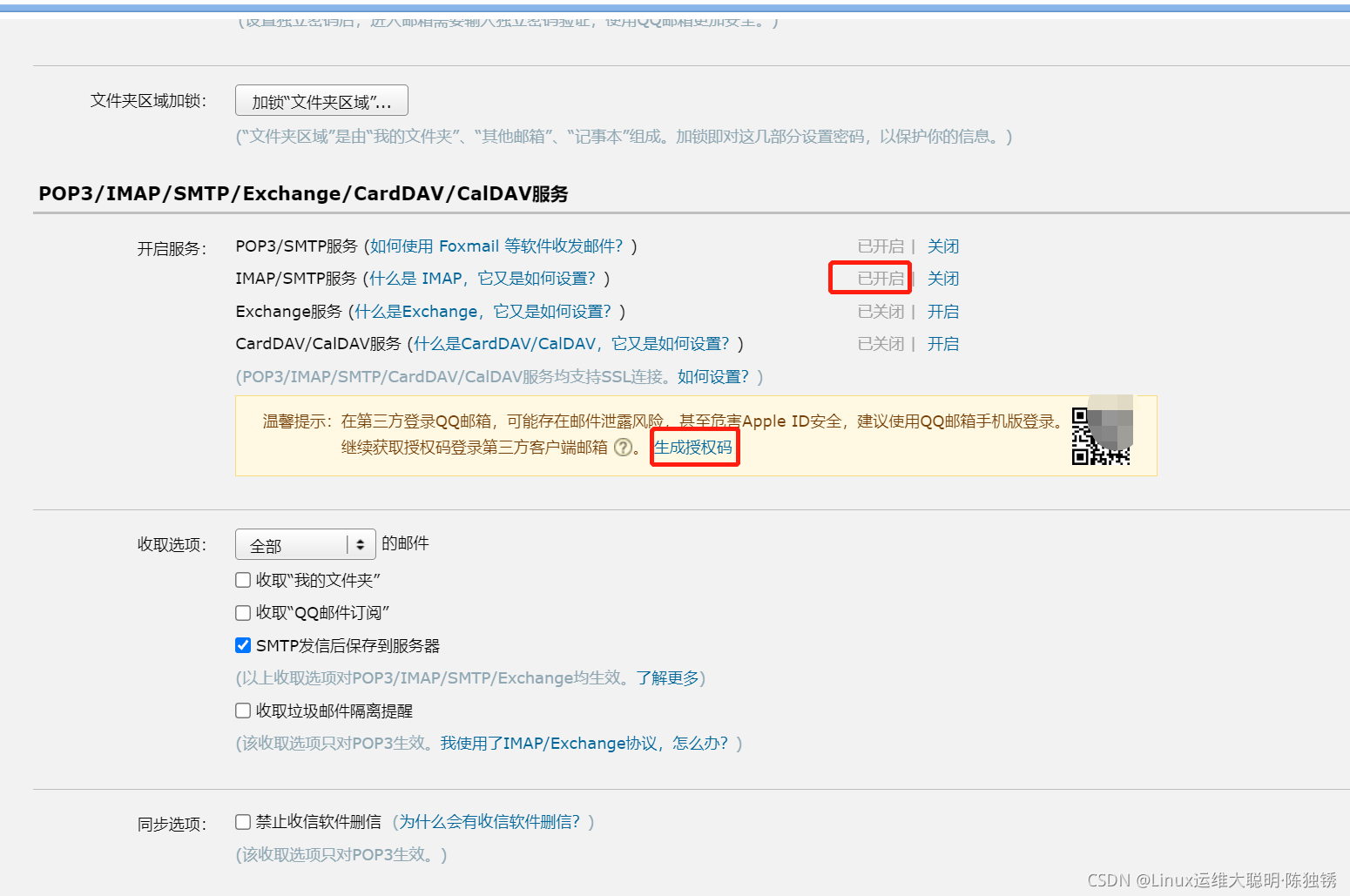Click the QR code image in the tip box

1102,435
